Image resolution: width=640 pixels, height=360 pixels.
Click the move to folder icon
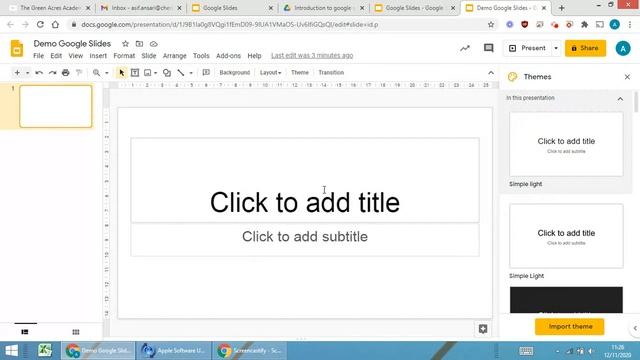coord(139,44)
